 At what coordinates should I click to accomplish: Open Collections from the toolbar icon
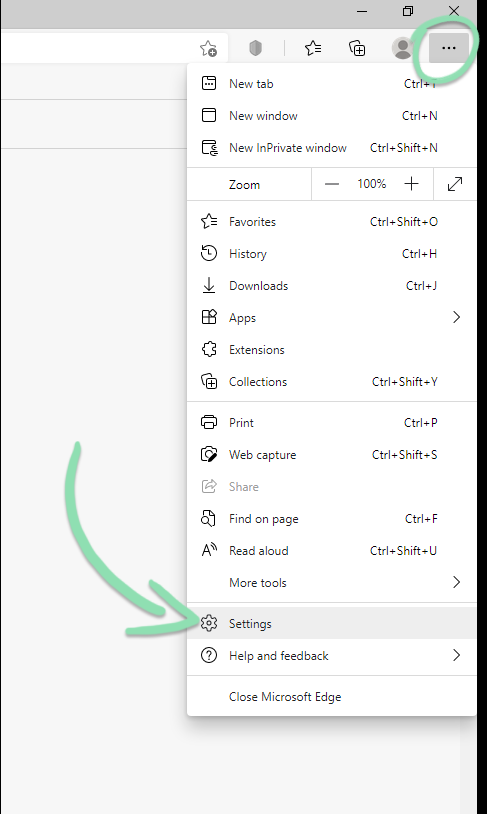tap(357, 48)
